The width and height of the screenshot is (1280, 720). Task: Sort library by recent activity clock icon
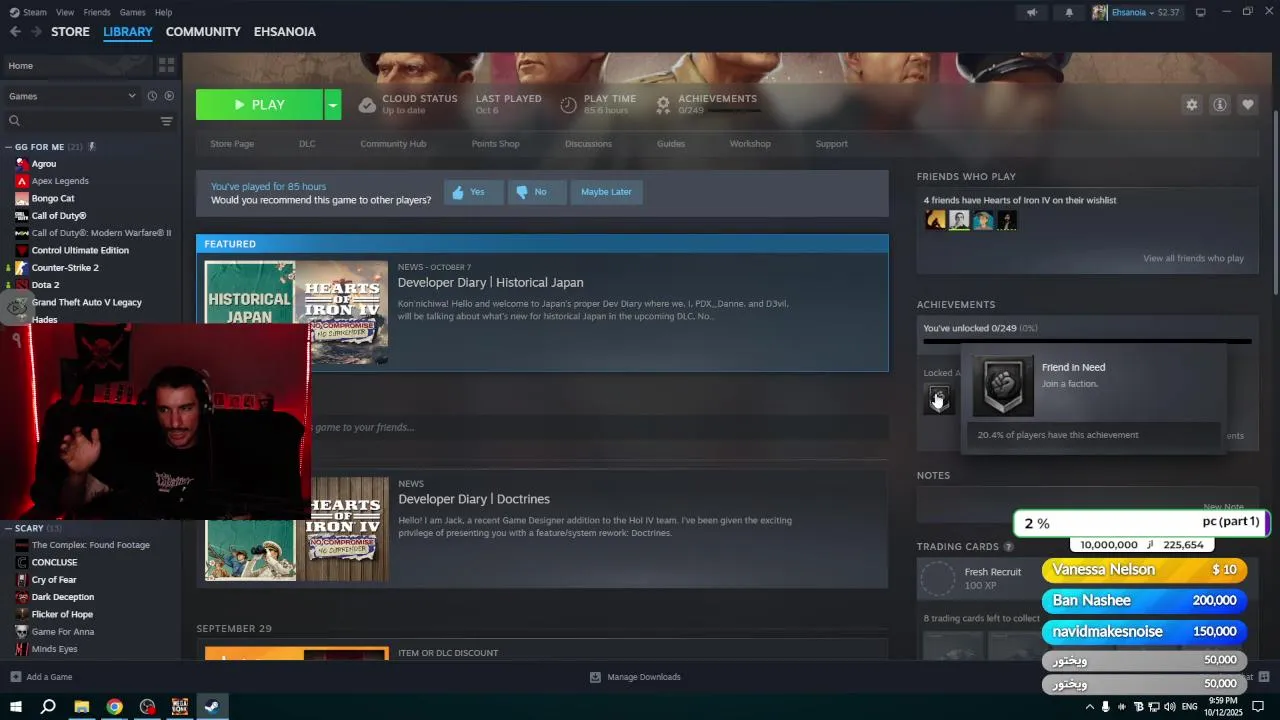point(152,96)
